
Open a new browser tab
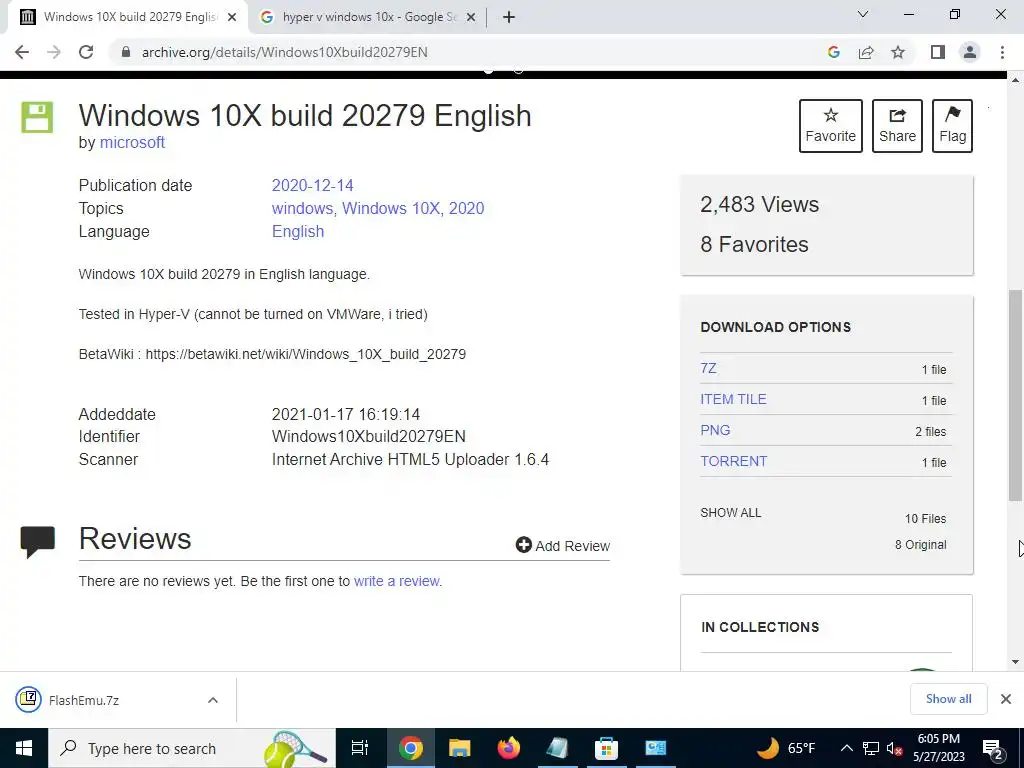[509, 17]
